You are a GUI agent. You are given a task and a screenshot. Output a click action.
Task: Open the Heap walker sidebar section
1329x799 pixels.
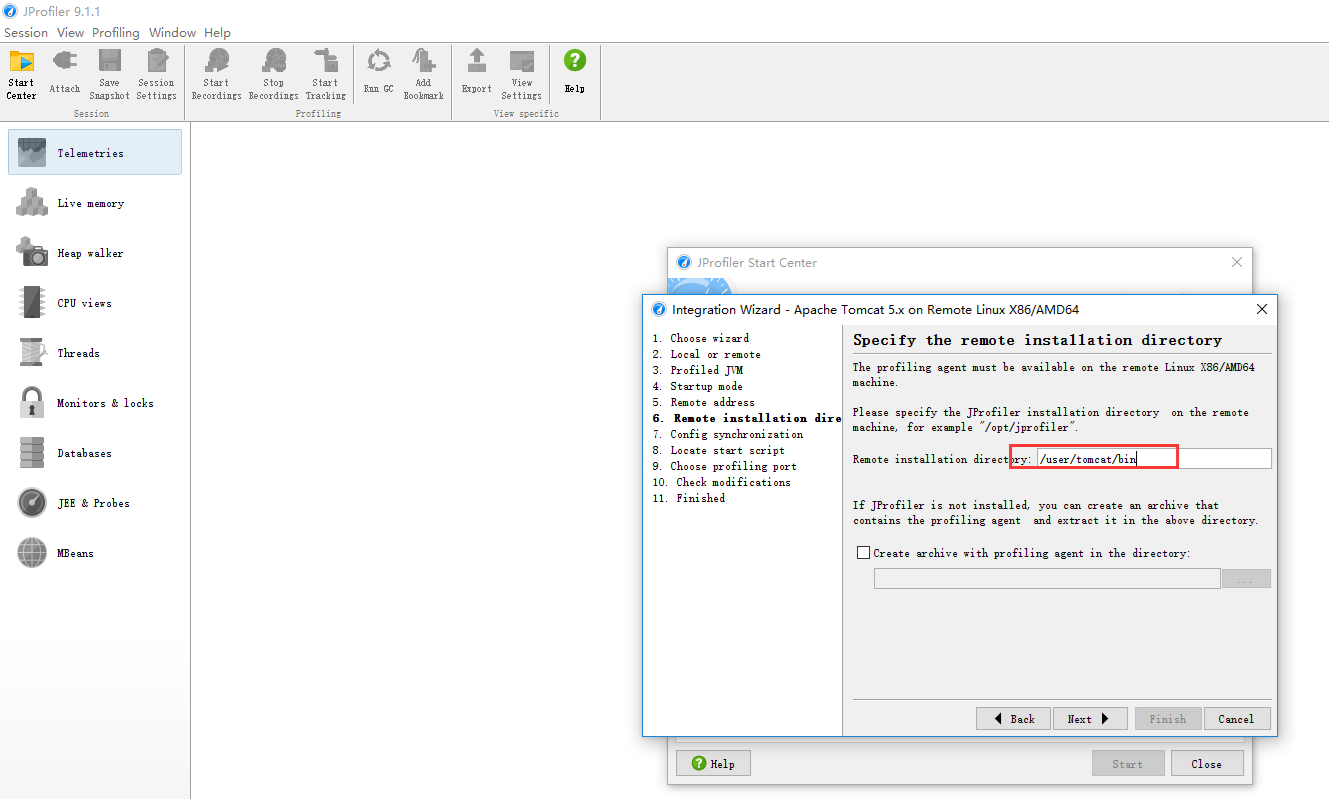tap(95, 252)
